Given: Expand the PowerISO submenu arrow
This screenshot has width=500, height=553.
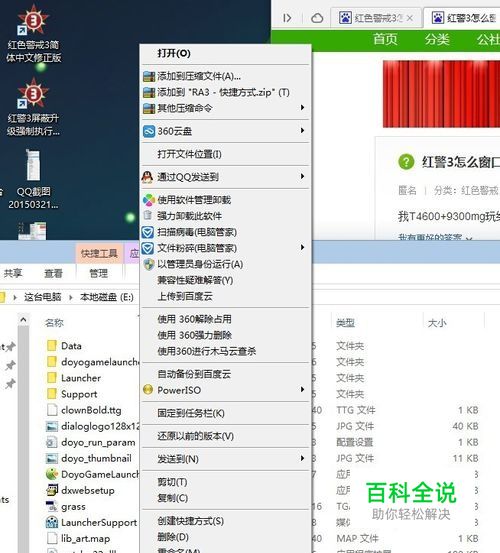Looking at the screenshot, I should pos(302,389).
